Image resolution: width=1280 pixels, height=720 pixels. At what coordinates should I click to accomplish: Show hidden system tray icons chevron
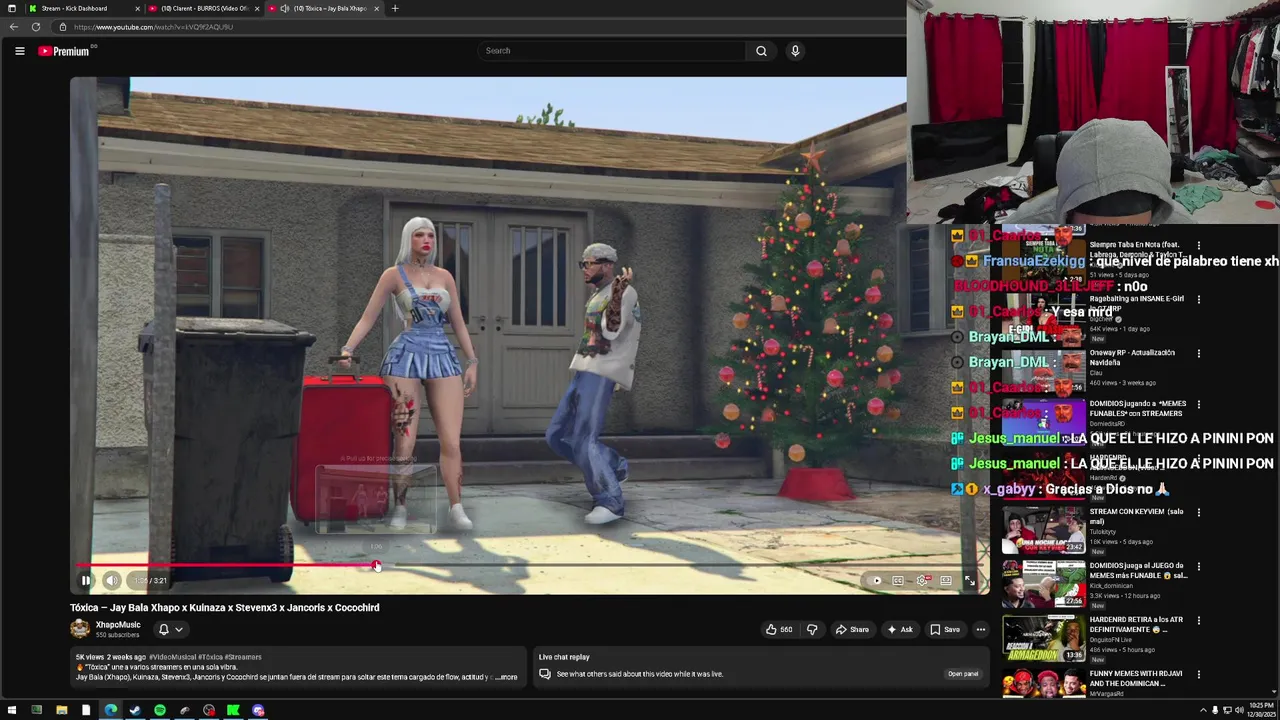tap(1202, 711)
